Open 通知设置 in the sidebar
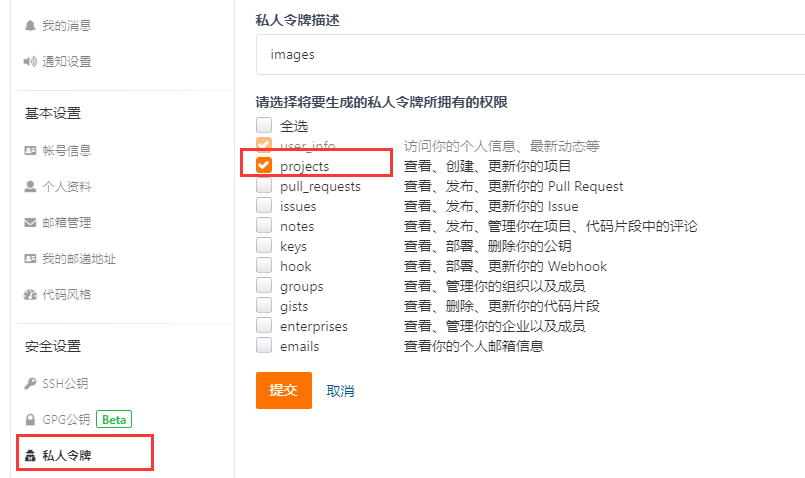Screen dimensions: 805x478 [x=66, y=61]
